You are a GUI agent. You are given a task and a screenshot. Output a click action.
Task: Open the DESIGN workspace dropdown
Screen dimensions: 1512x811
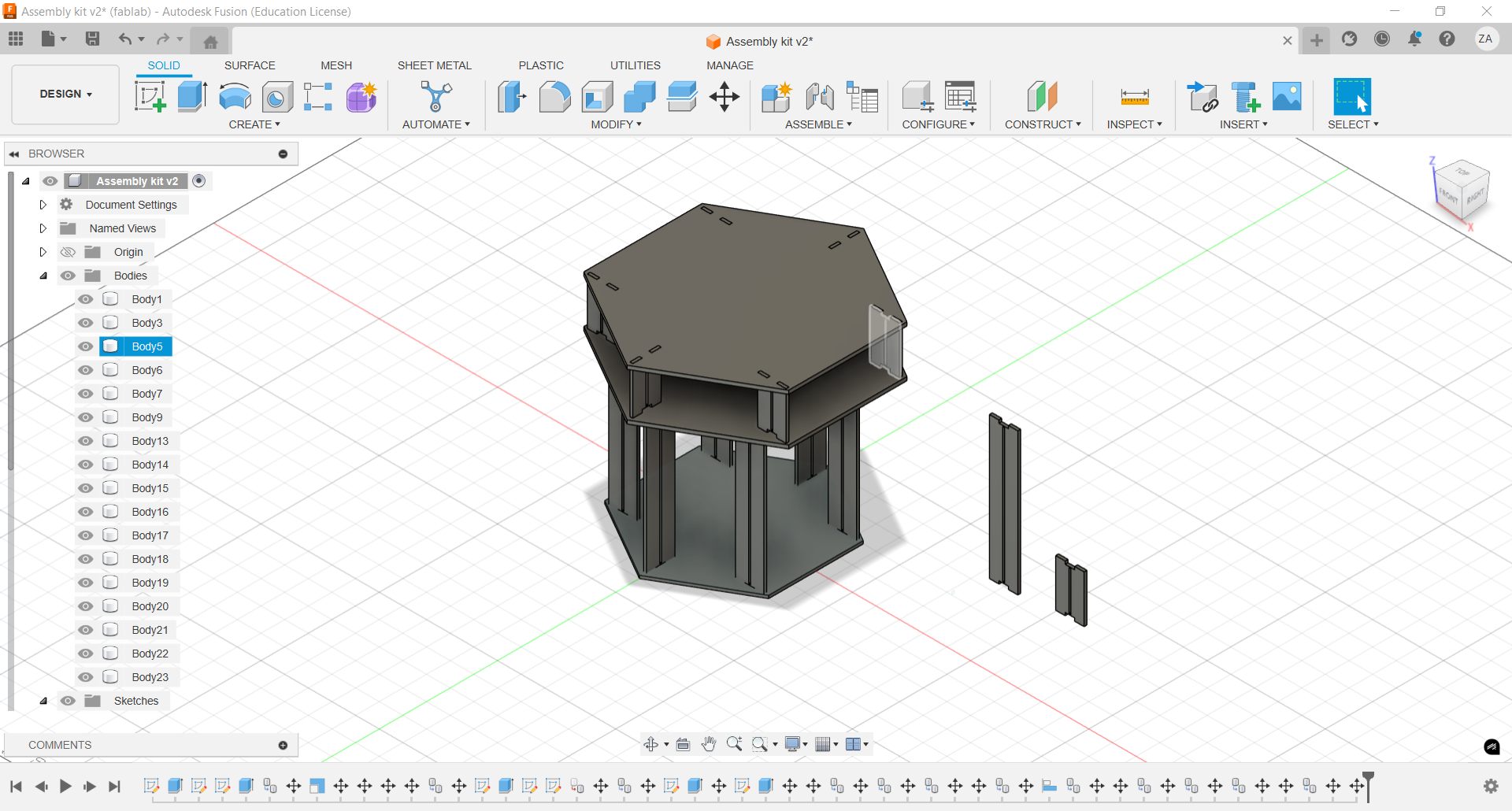click(65, 94)
